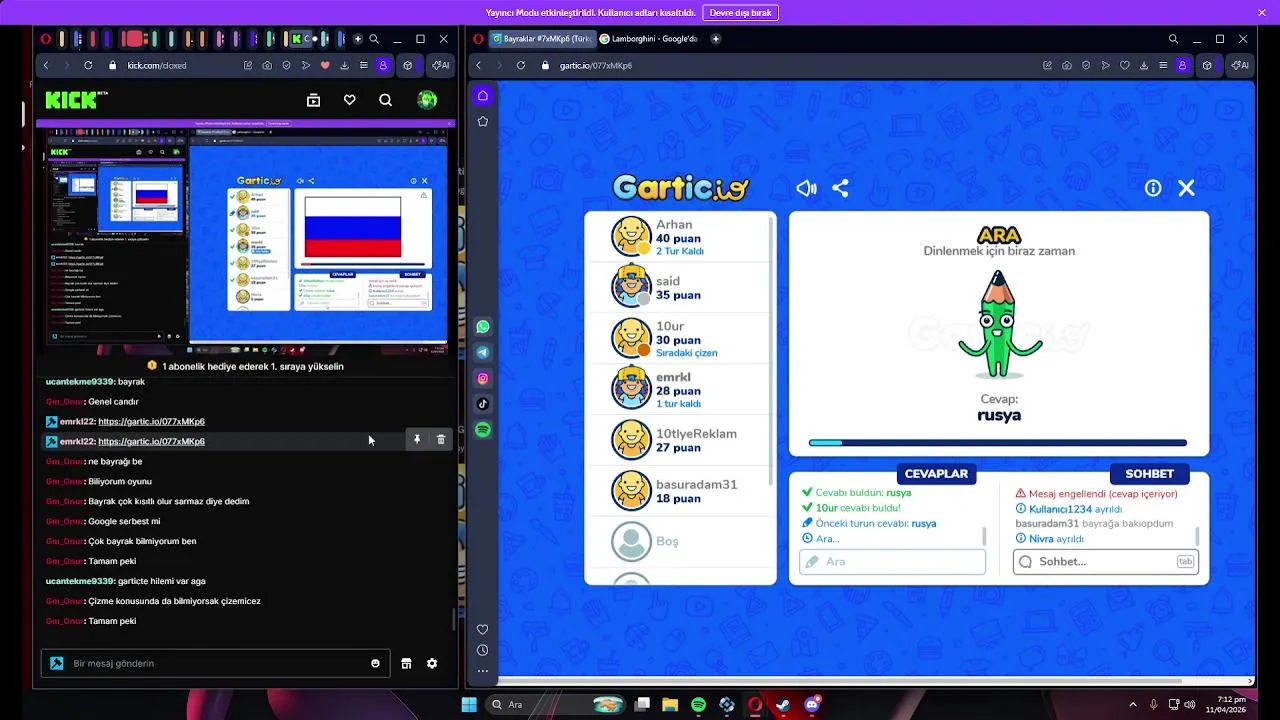Open emoji picker in Kick chat
1280x720 pixels.
(376, 663)
